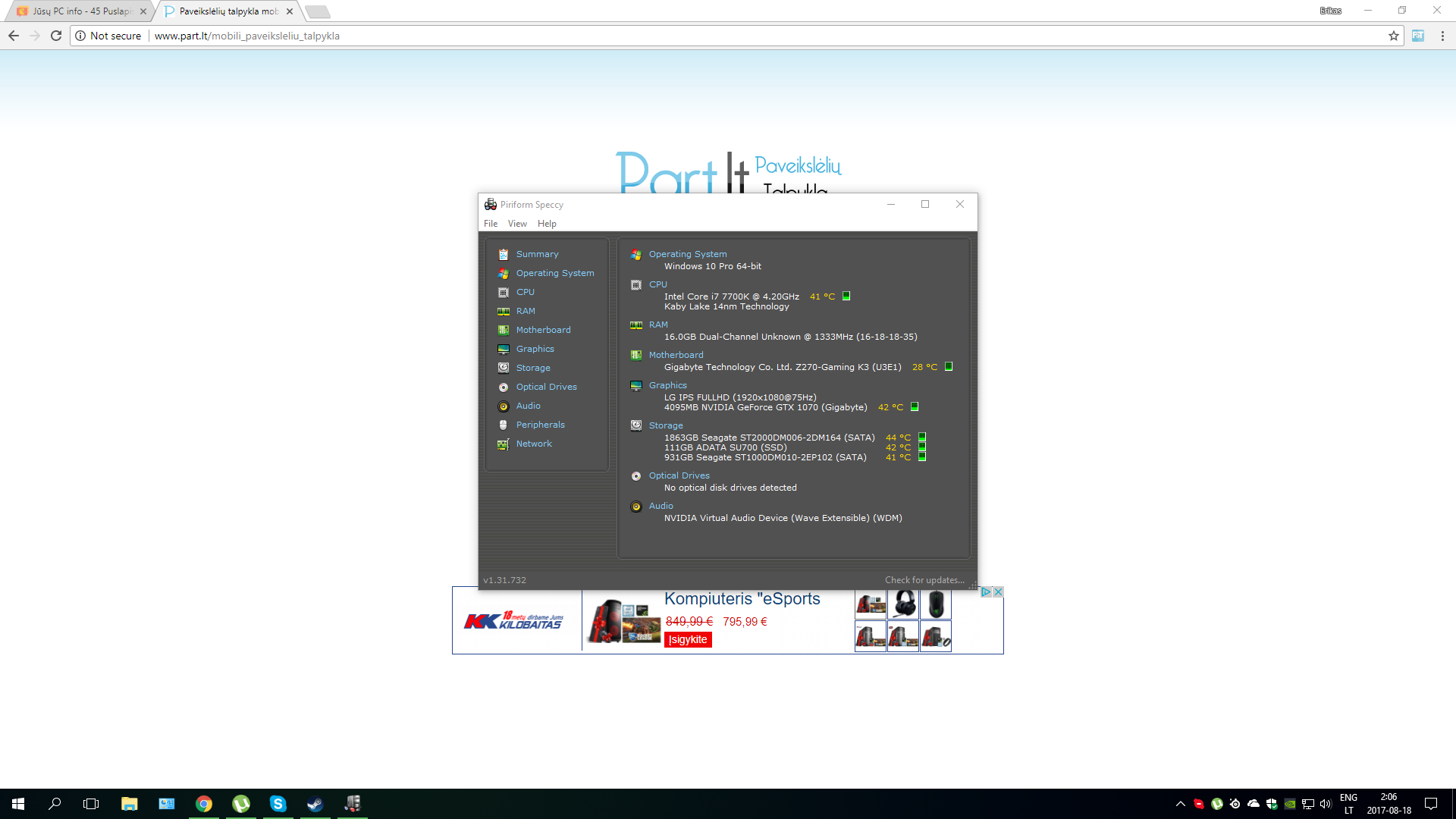Open the volume control in system tray

[1326, 804]
